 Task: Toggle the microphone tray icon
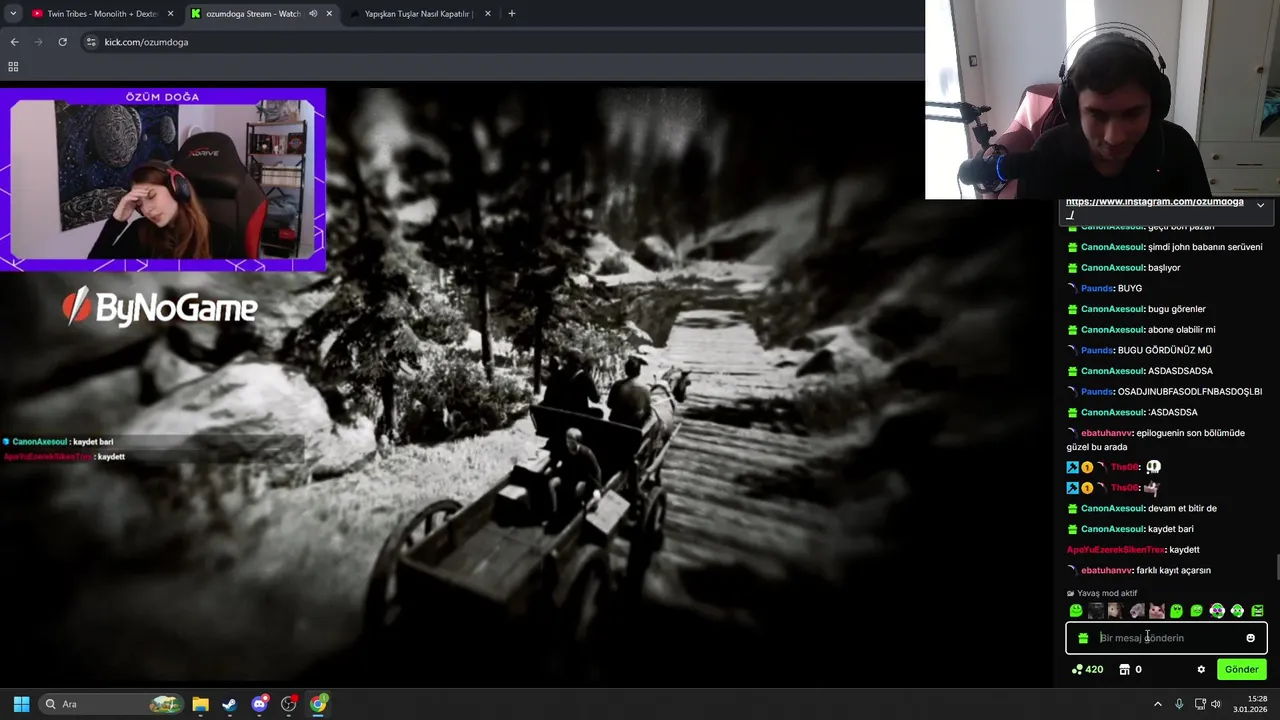(1179, 704)
